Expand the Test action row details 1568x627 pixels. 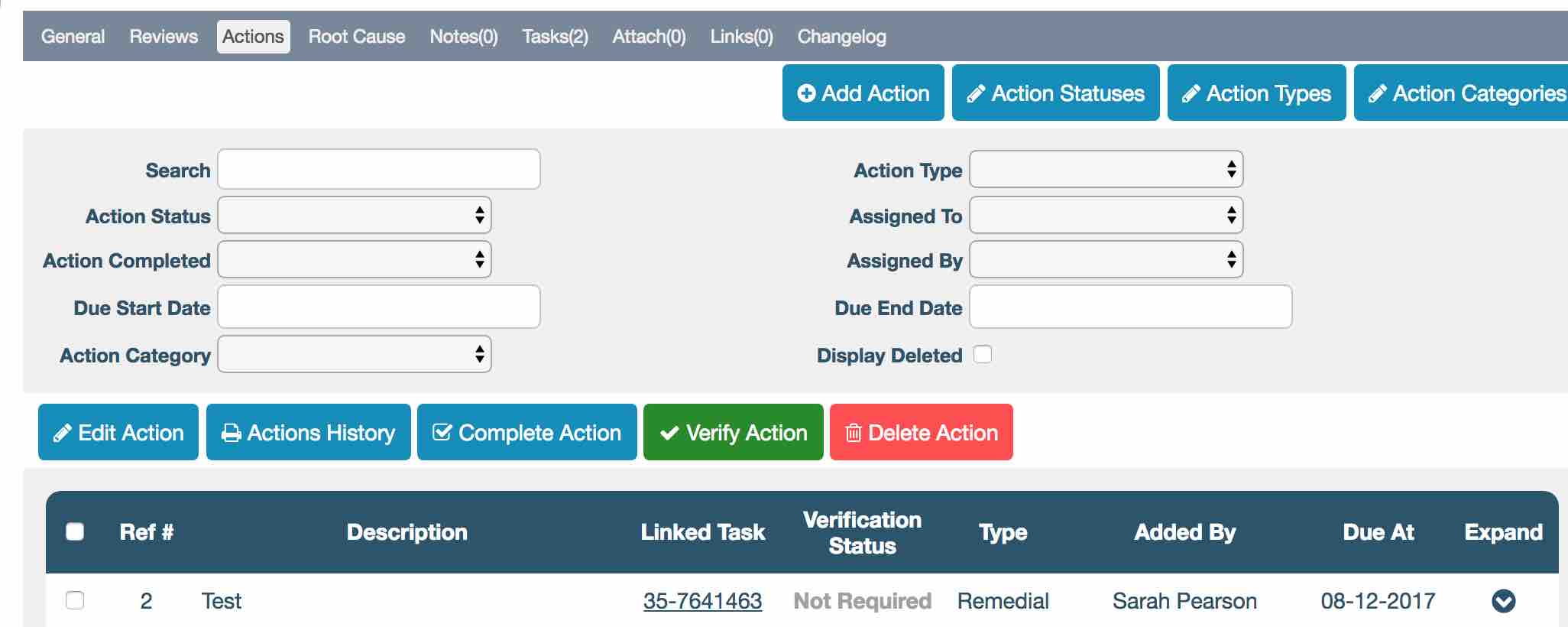click(1503, 601)
